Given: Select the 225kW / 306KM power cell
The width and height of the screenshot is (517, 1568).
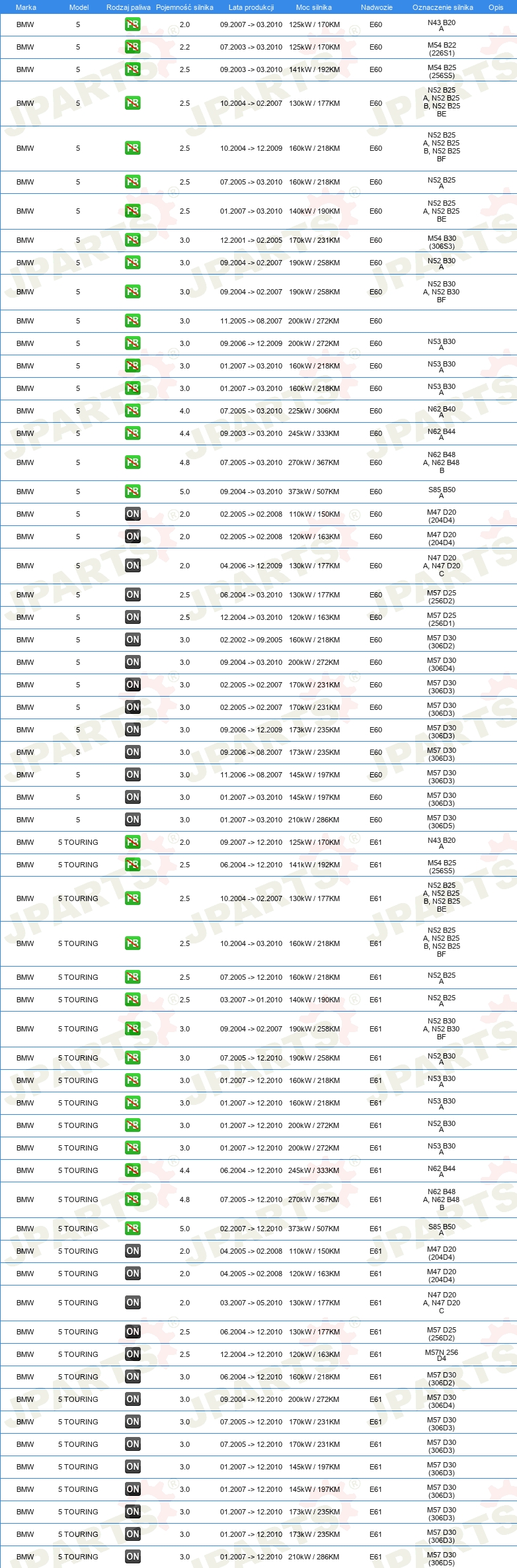Looking at the screenshot, I should pos(314,411).
